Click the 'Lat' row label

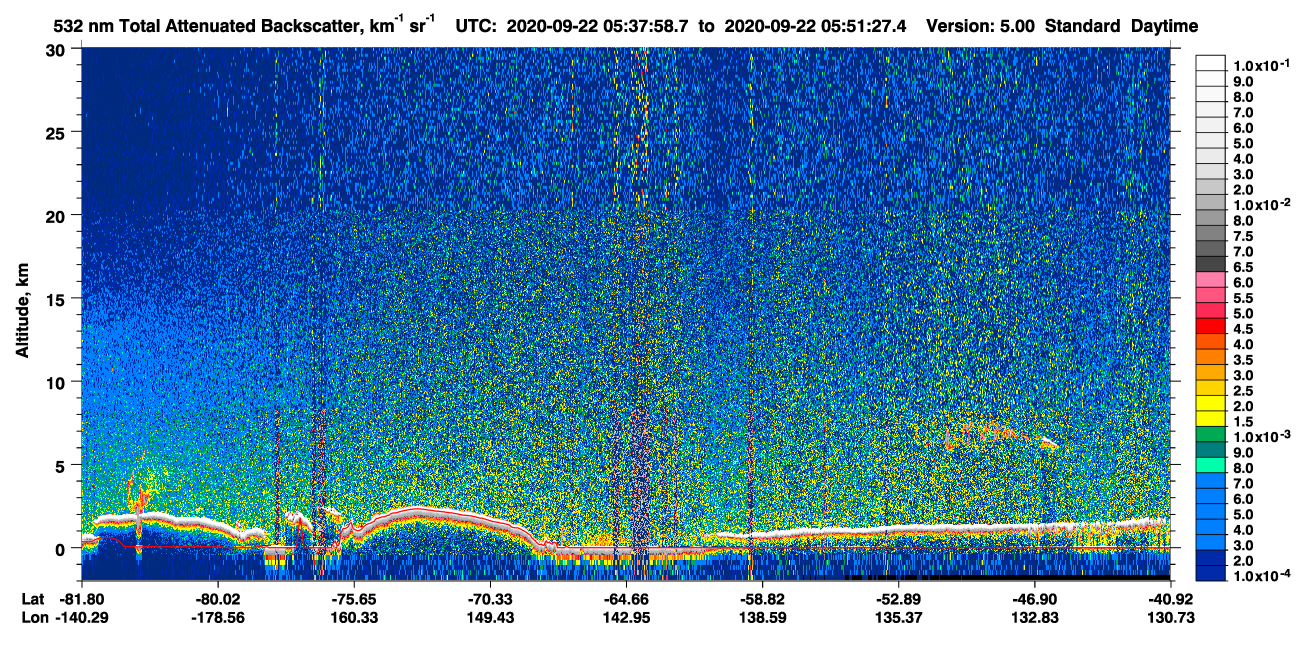[33, 599]
